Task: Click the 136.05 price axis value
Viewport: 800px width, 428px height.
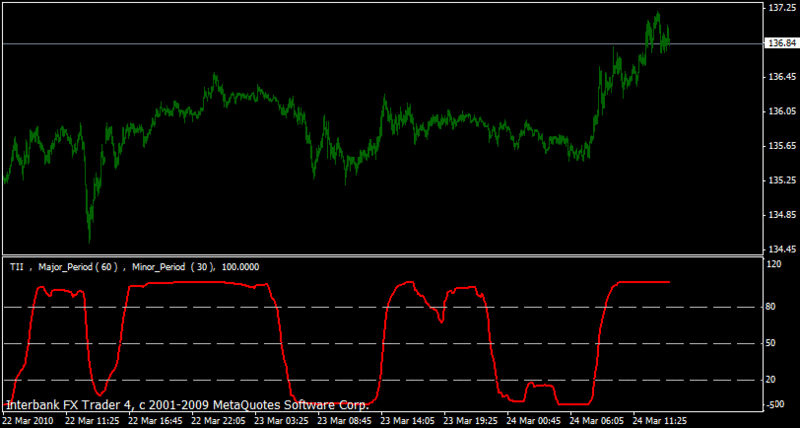Action: click(x=782, y=111)
